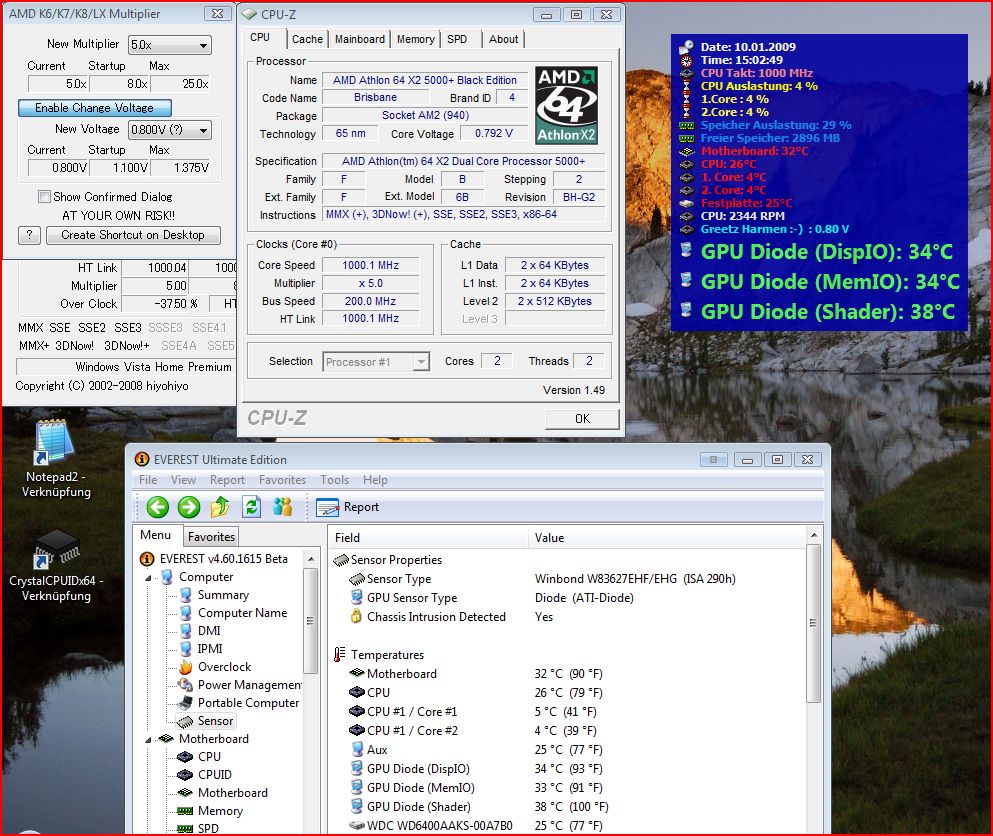This screenshot has height=836, width=993.
Task: Click Enable Change Voltage button
Action: [94, 108]
